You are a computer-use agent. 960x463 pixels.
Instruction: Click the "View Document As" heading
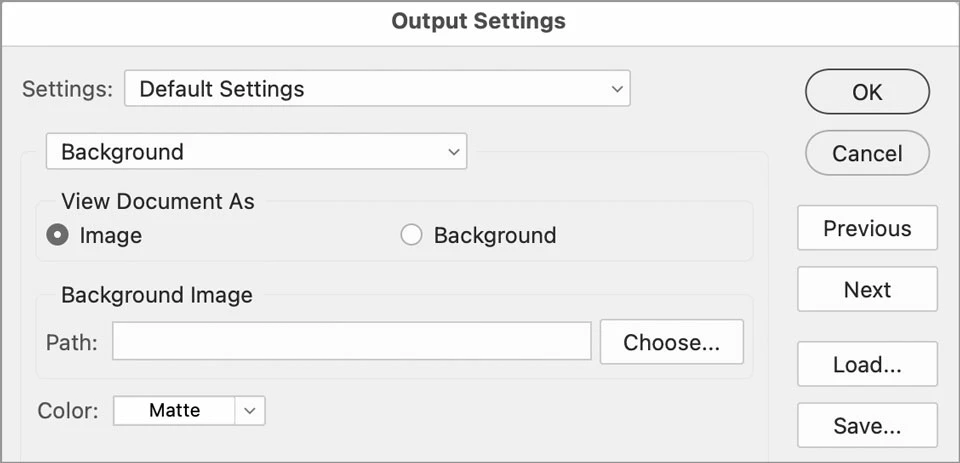(x=158, y=201)
